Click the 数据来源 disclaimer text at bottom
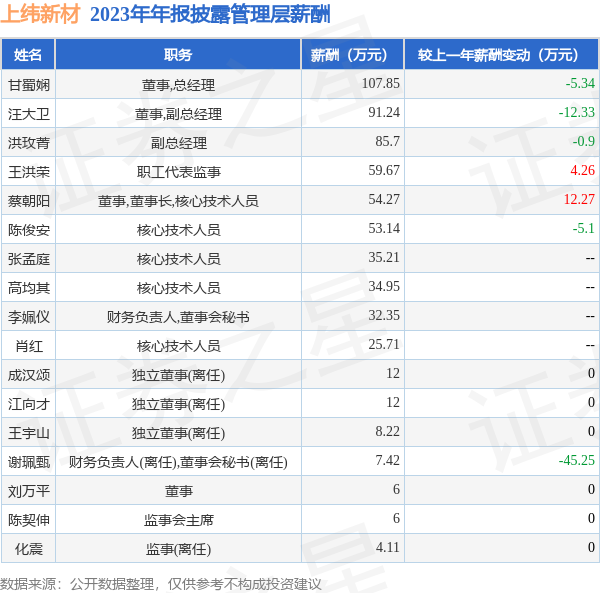The width and height of the screenshot is (600, 593). point(160,584)
